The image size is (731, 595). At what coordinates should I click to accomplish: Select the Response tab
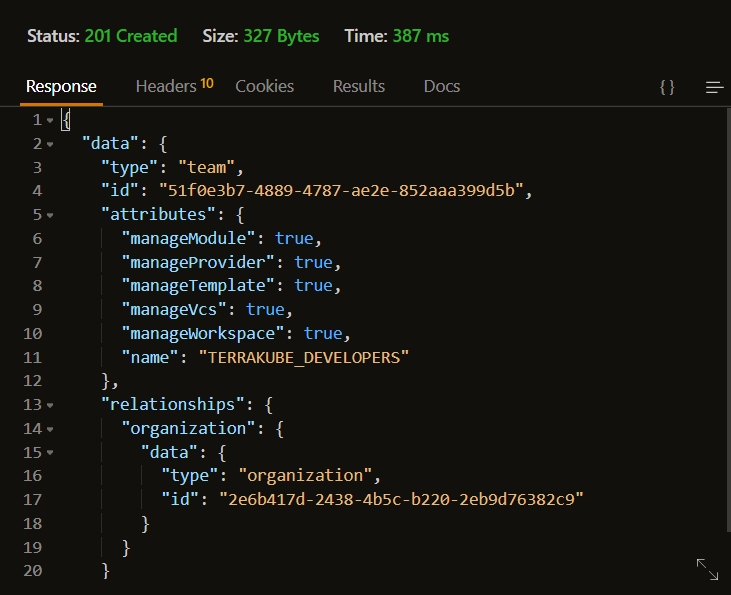(x=61, y=86)
